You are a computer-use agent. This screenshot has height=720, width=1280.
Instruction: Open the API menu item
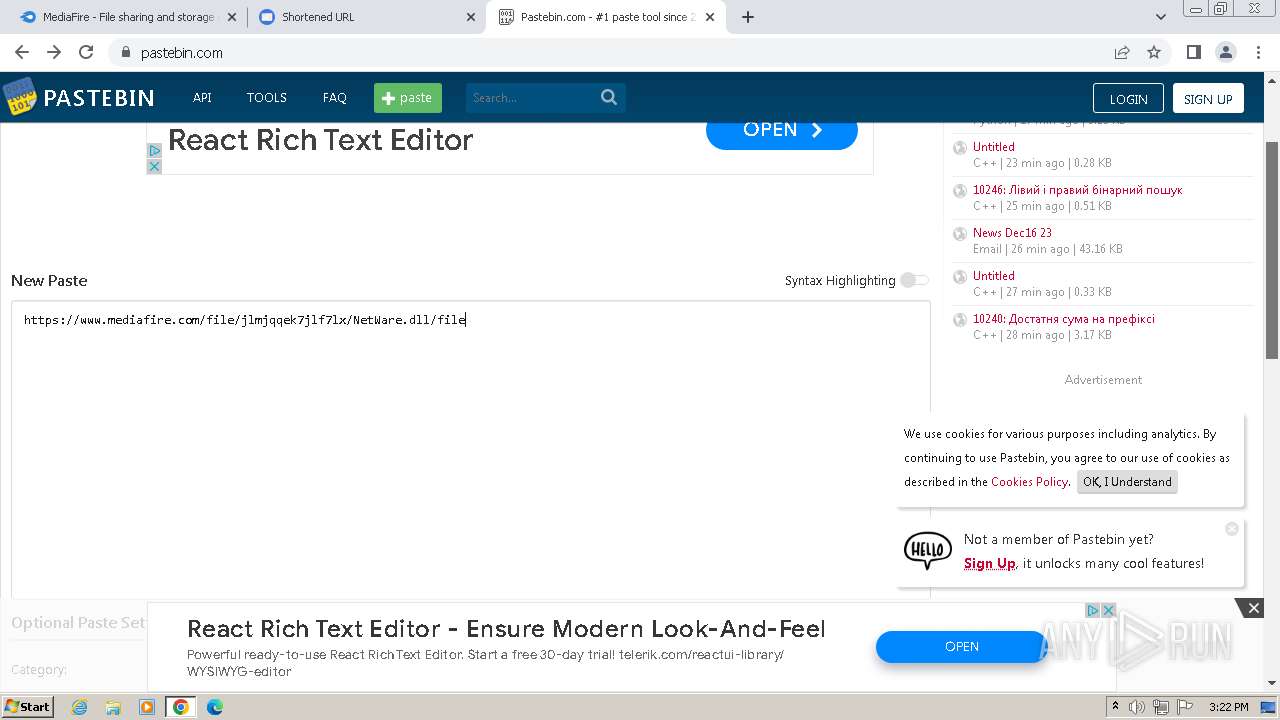click(x=202, y=98)
